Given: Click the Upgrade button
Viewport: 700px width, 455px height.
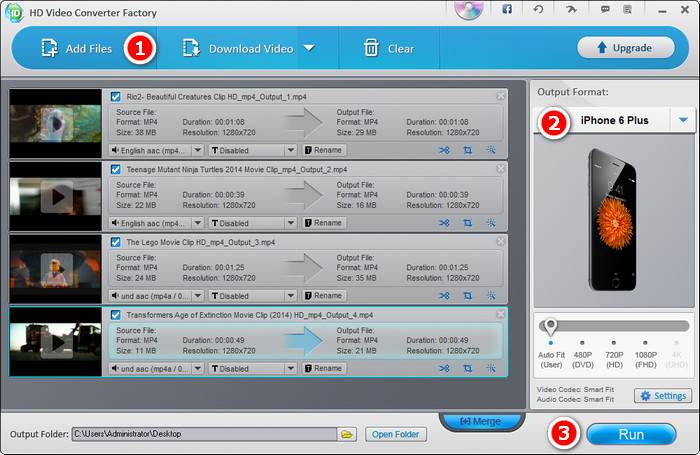Looking at the screenshot, I should tap(625, 48).
